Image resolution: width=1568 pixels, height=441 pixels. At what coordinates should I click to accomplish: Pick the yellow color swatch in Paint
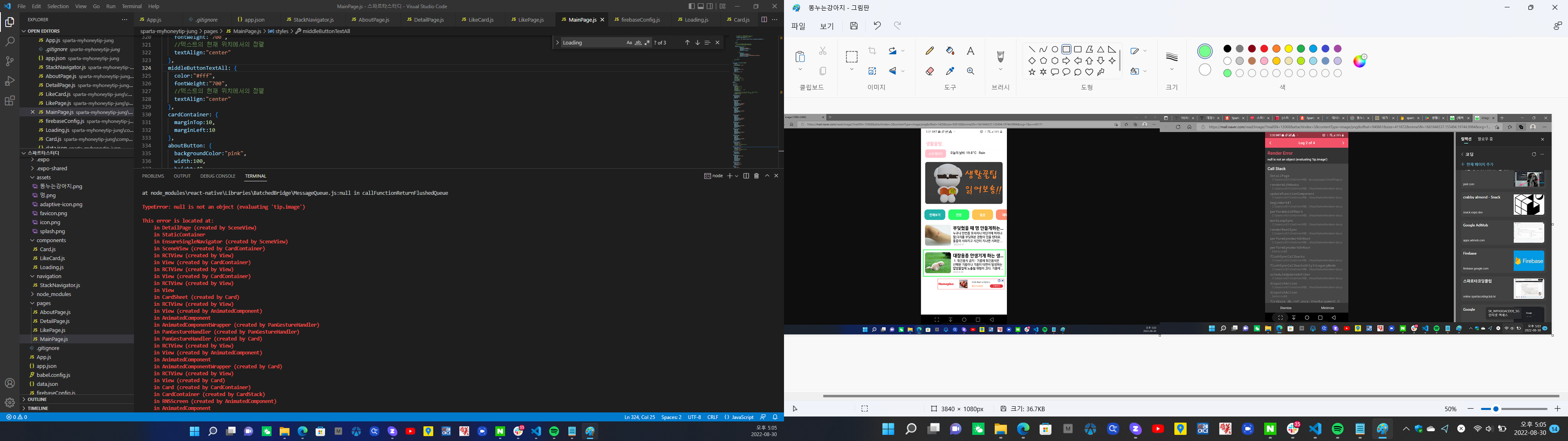1289,49
